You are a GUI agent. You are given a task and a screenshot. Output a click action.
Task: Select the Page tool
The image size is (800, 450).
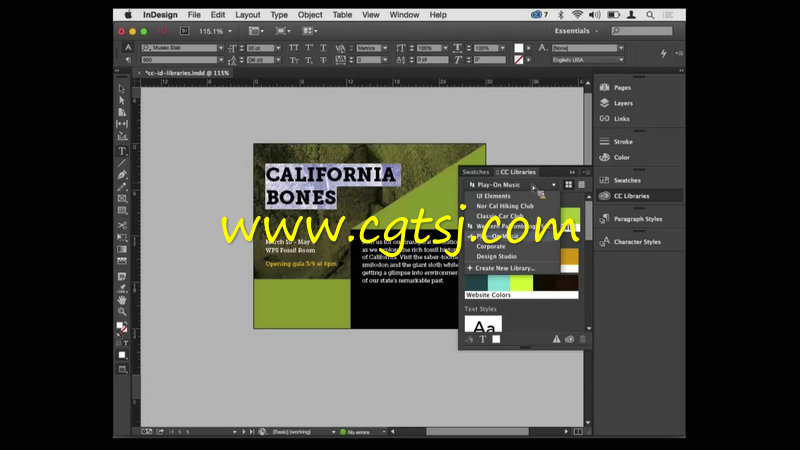121,112
